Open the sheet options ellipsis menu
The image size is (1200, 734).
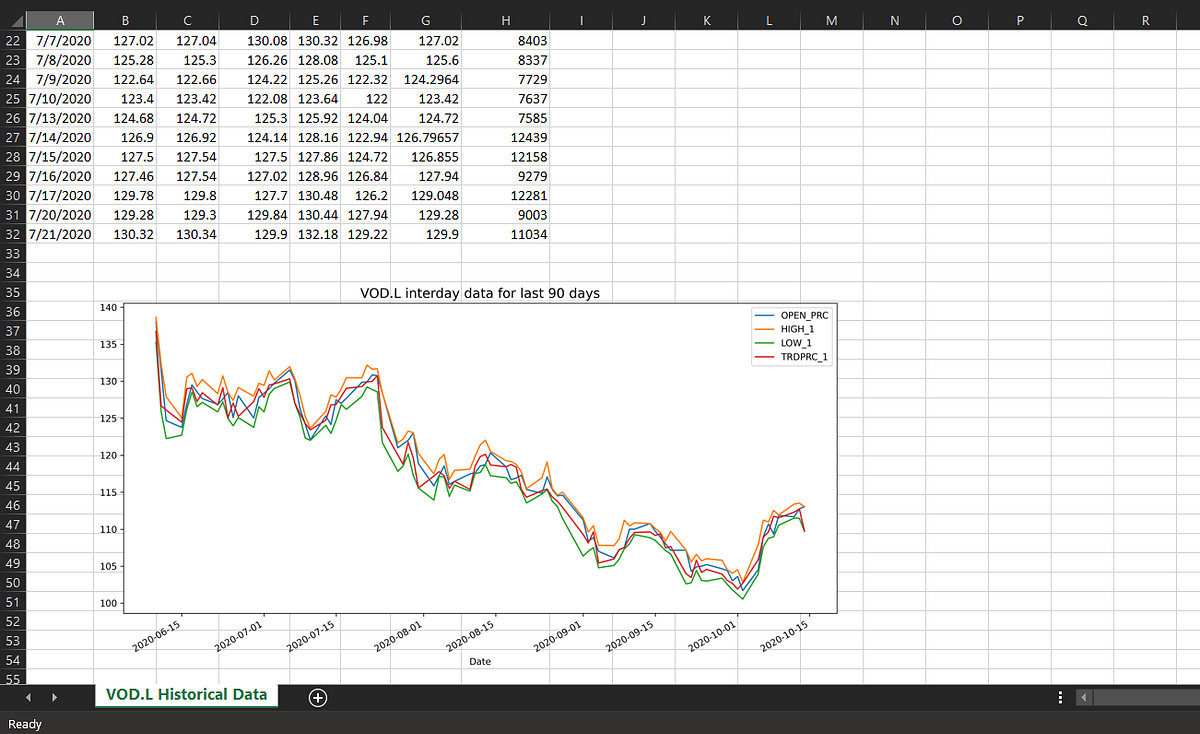click(1060, 697)
